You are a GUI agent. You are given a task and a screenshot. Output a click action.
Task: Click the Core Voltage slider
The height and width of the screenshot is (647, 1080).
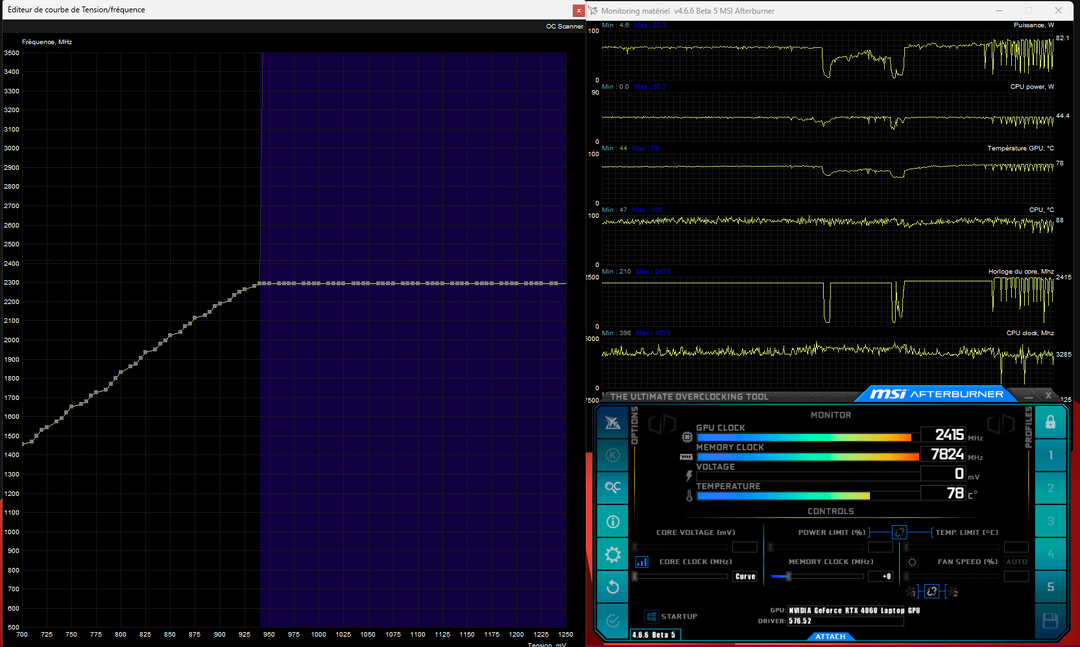681,547
